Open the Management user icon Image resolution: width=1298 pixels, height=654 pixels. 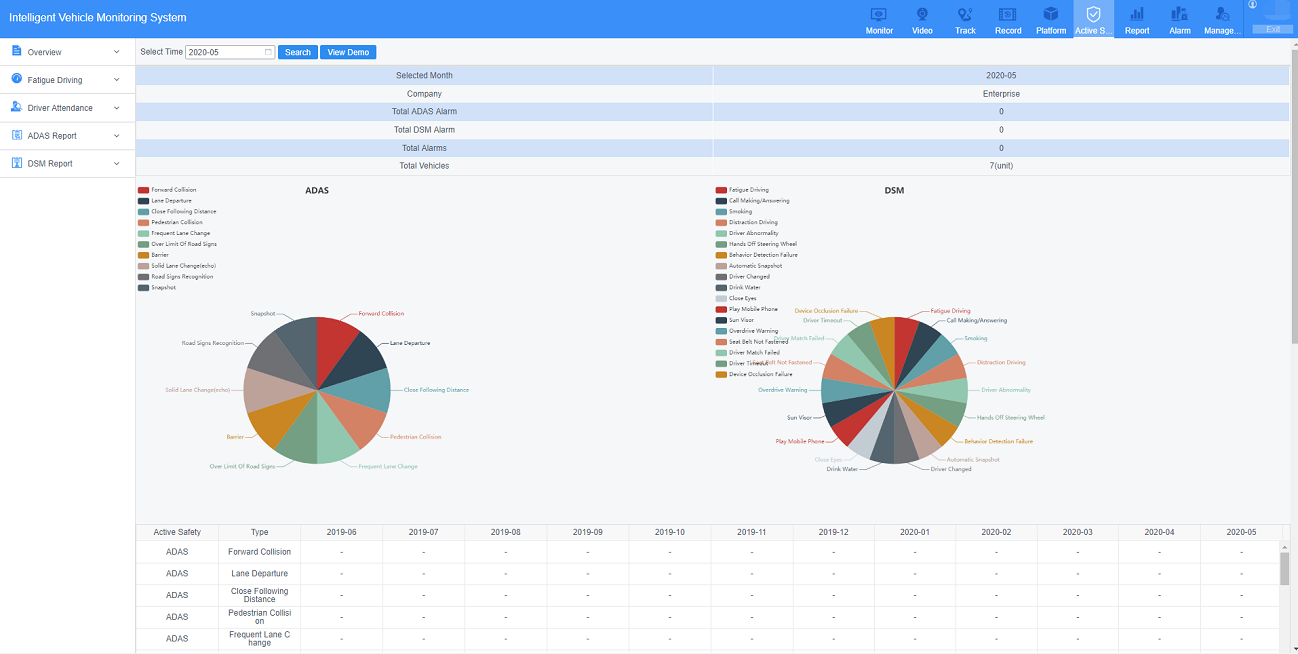click(1222, 14)
